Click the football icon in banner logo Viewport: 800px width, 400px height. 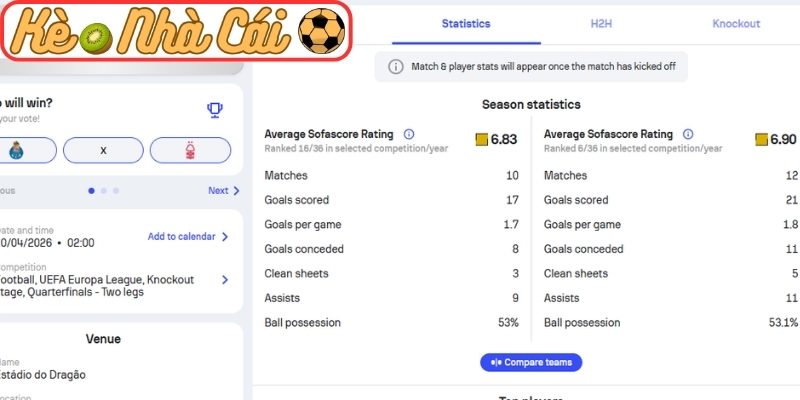322,32
